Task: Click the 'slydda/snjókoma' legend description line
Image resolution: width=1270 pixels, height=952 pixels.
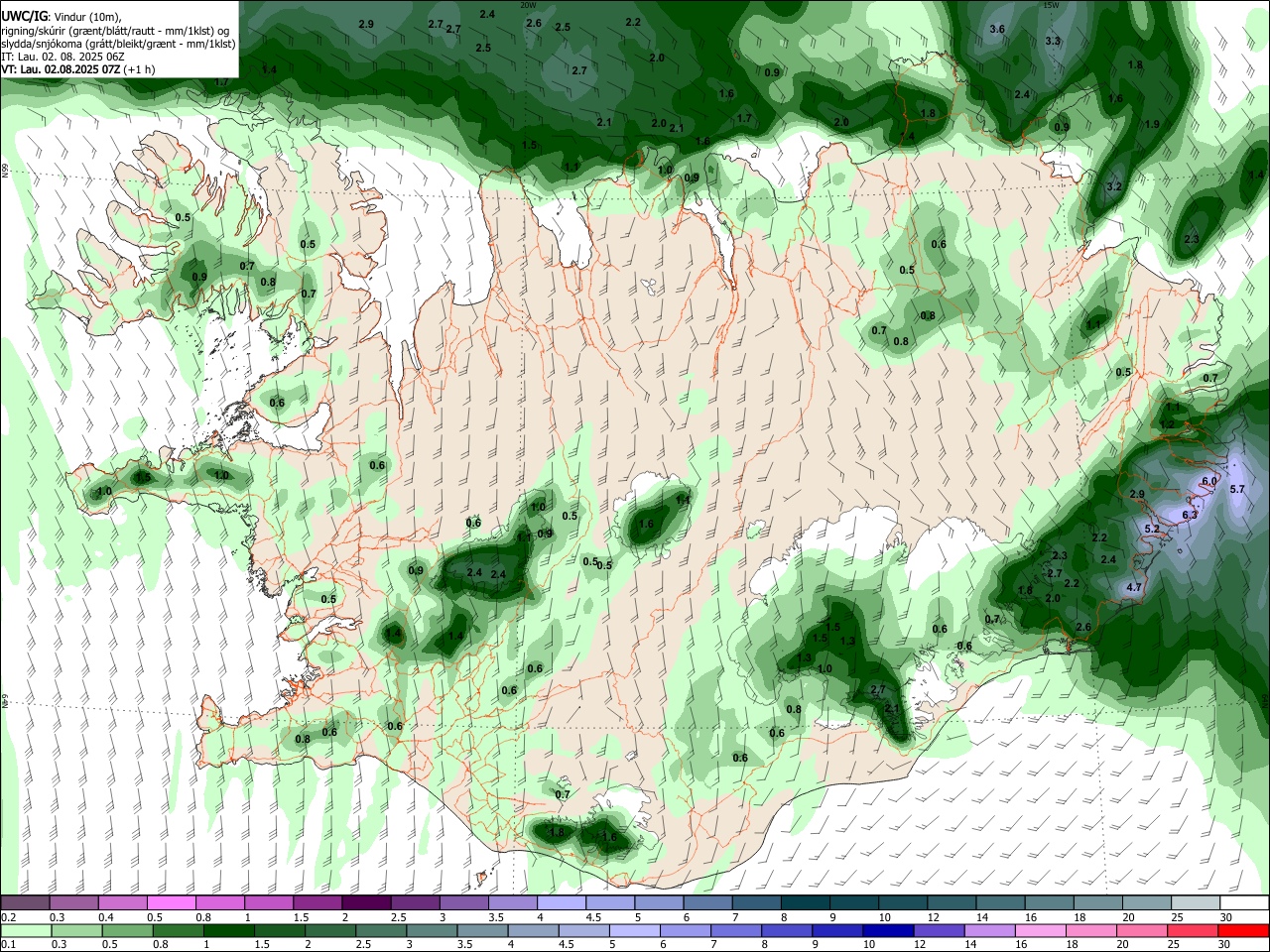Action: point(119,44)
